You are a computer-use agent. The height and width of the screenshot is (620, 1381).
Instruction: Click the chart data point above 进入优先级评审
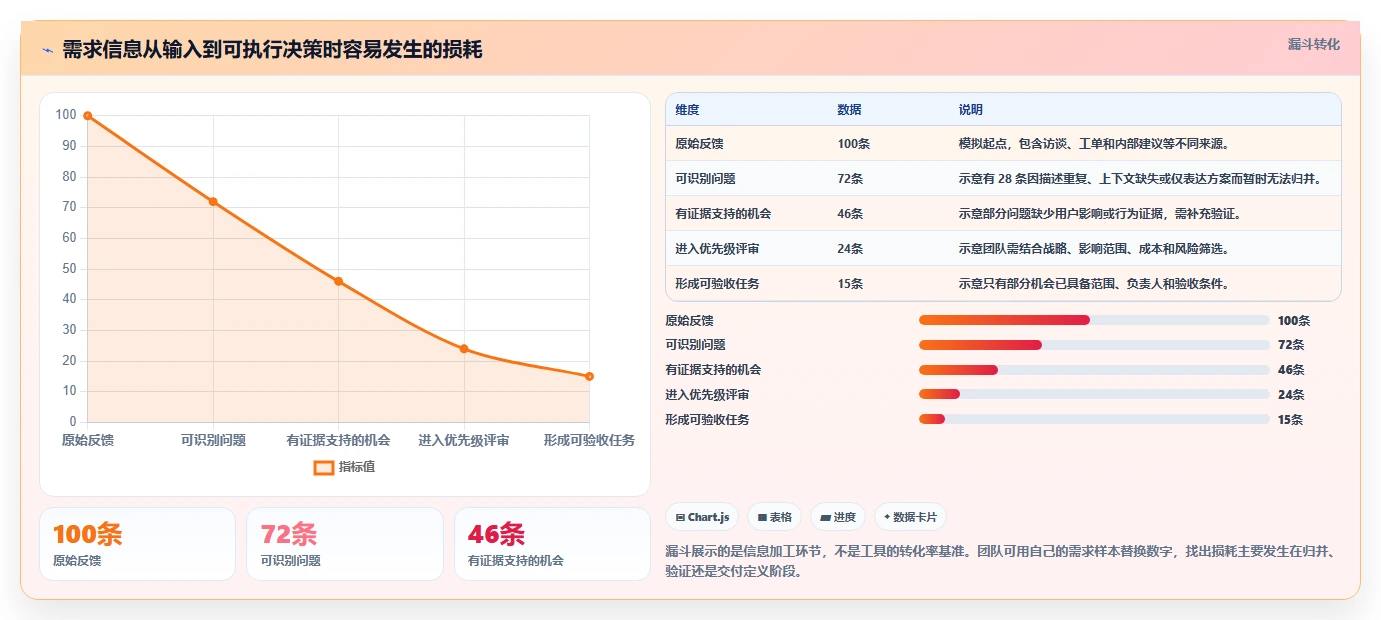tap(464, 349)
